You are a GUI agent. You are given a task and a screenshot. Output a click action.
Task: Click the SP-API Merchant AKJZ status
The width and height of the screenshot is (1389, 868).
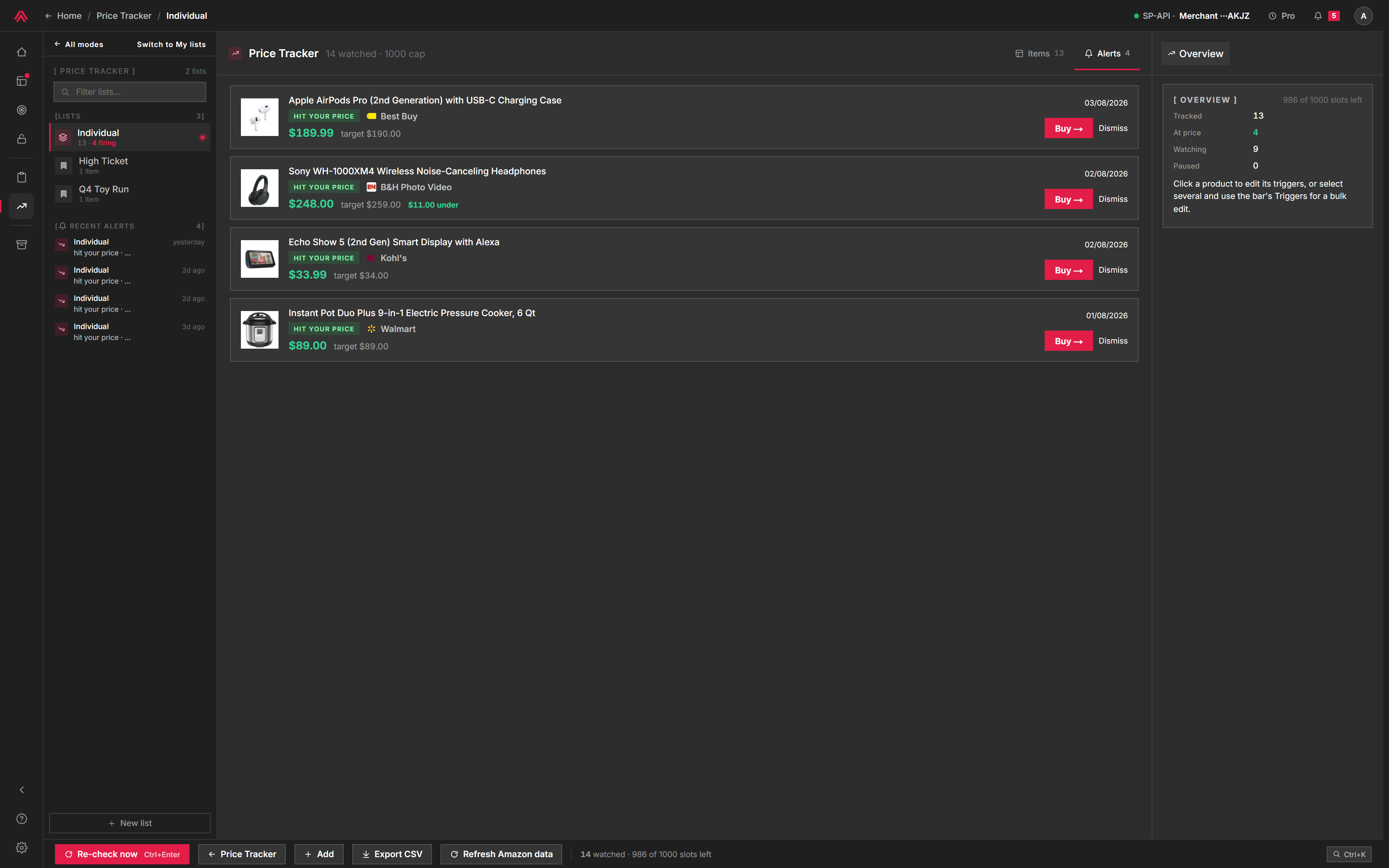(x=1192, y=16)
